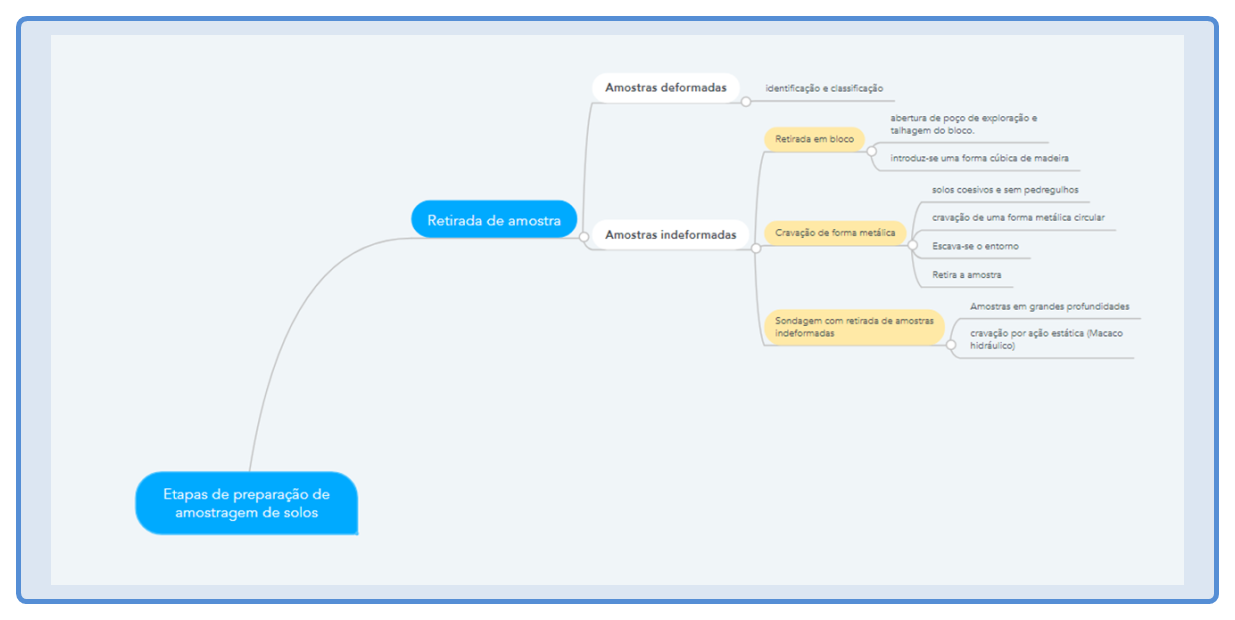
Task: Collapse the Amostras deformadas branch circle
Action: point(745,101)
